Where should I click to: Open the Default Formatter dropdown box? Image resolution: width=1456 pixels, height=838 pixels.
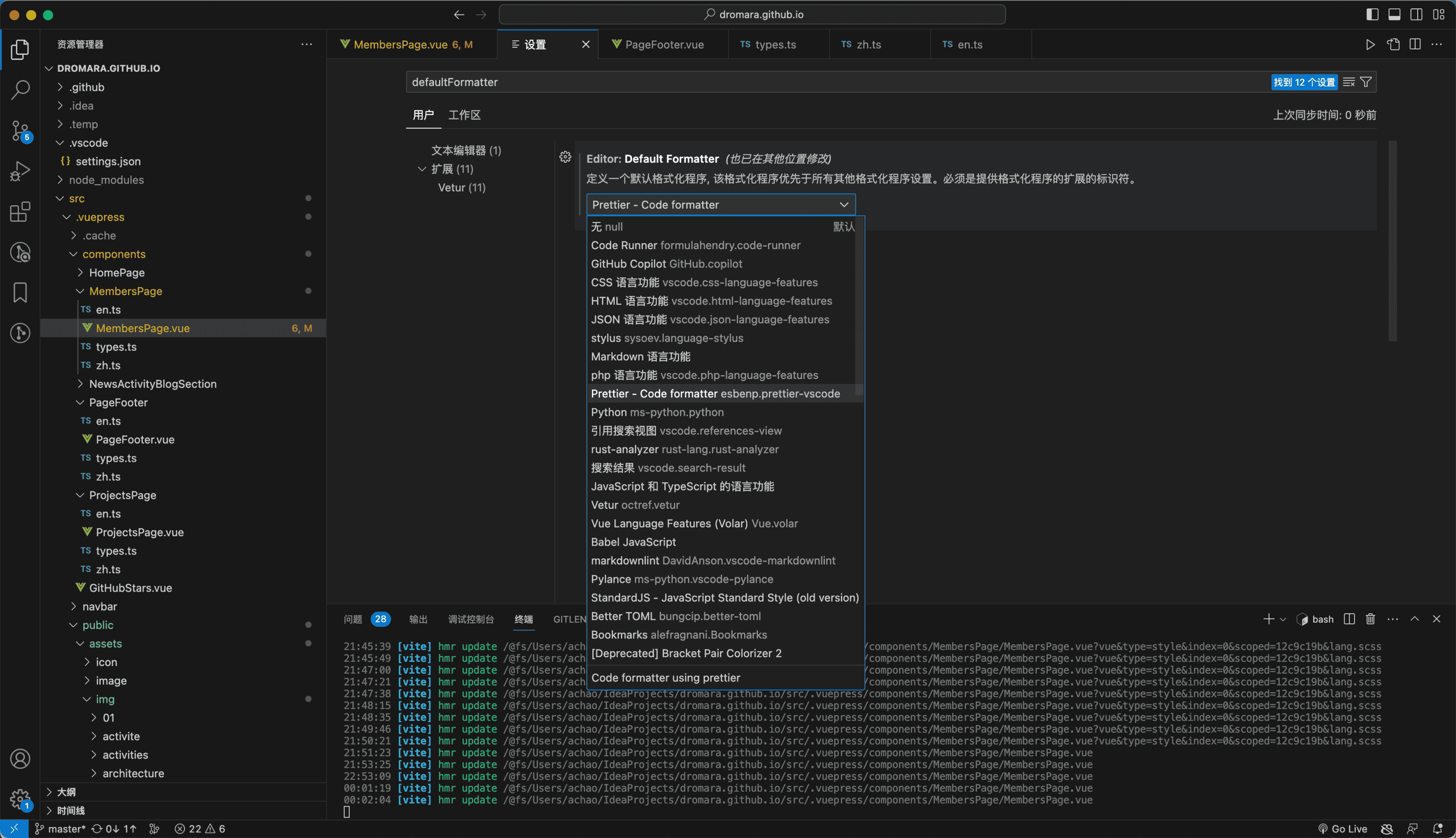point(720,204)
